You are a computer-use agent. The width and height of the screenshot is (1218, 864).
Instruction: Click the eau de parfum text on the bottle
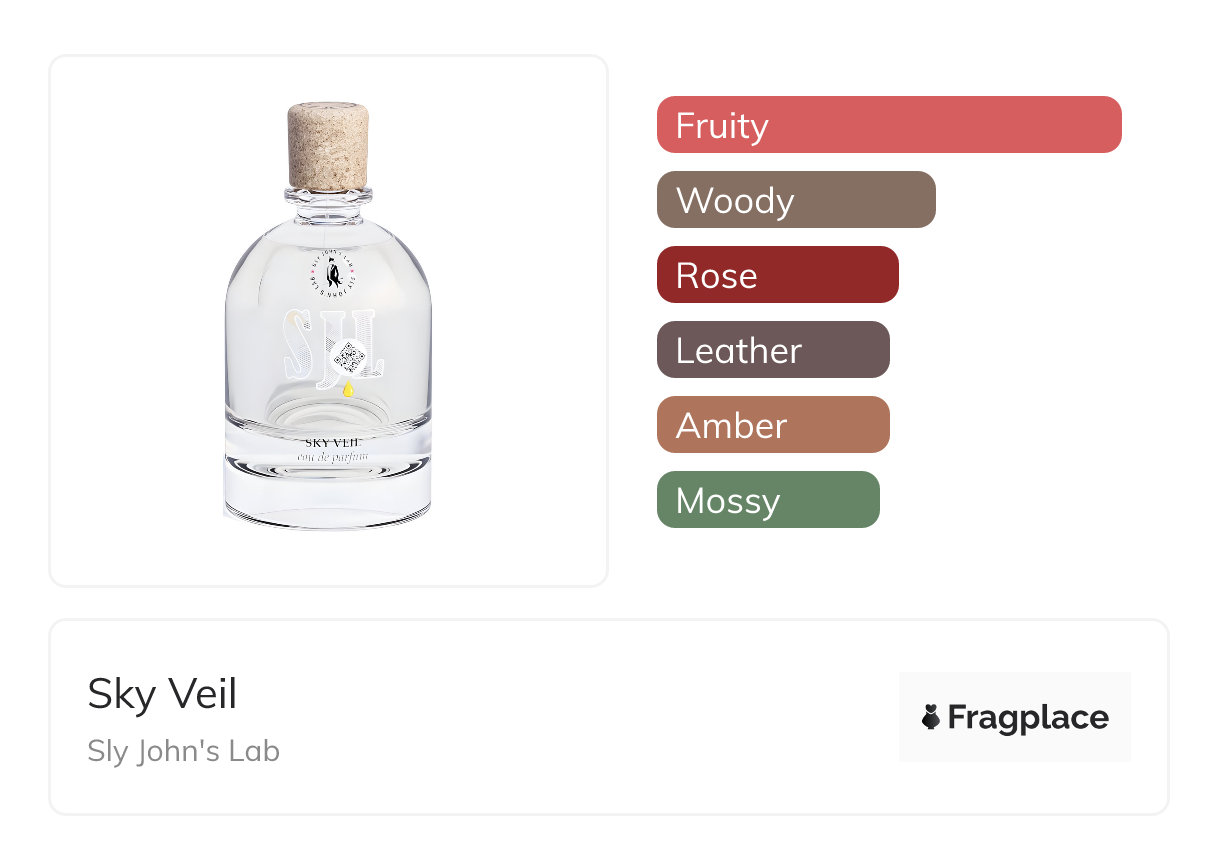click(x=331, y=457)
